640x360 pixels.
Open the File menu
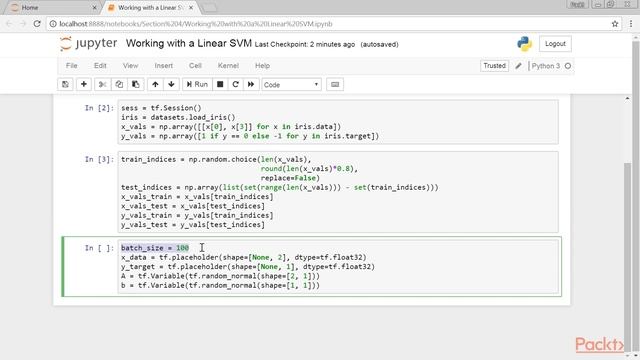(71, 66)
